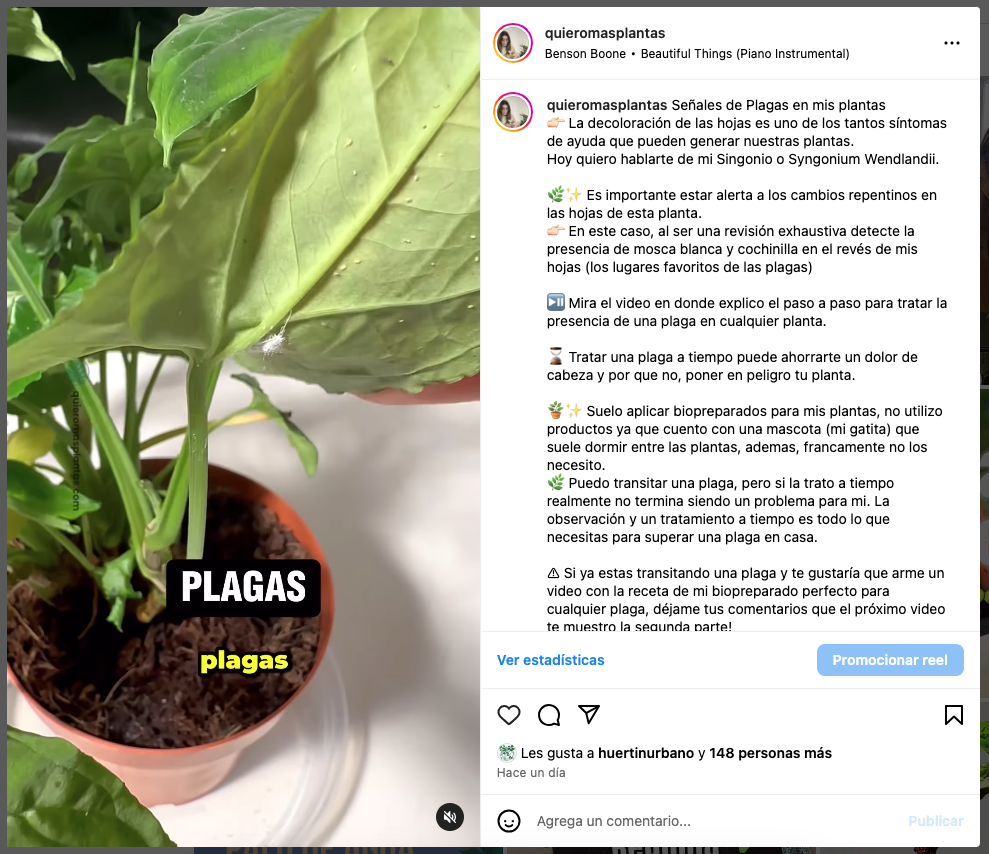Click Ver estadísticas link
Viewport: 989px width, 854px height.
pos(550,660)
